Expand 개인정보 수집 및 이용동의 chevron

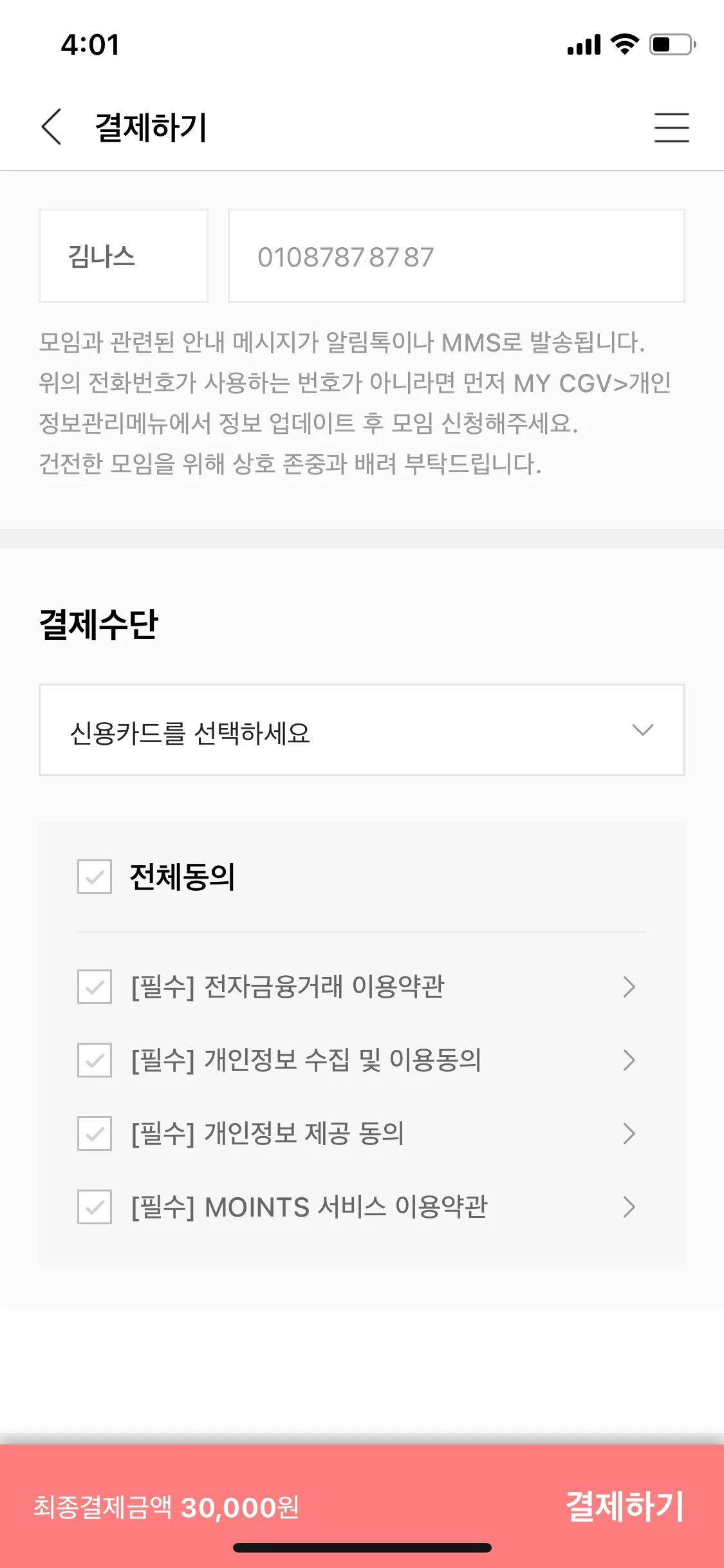pyautogui.click(x=629, y=1060)
